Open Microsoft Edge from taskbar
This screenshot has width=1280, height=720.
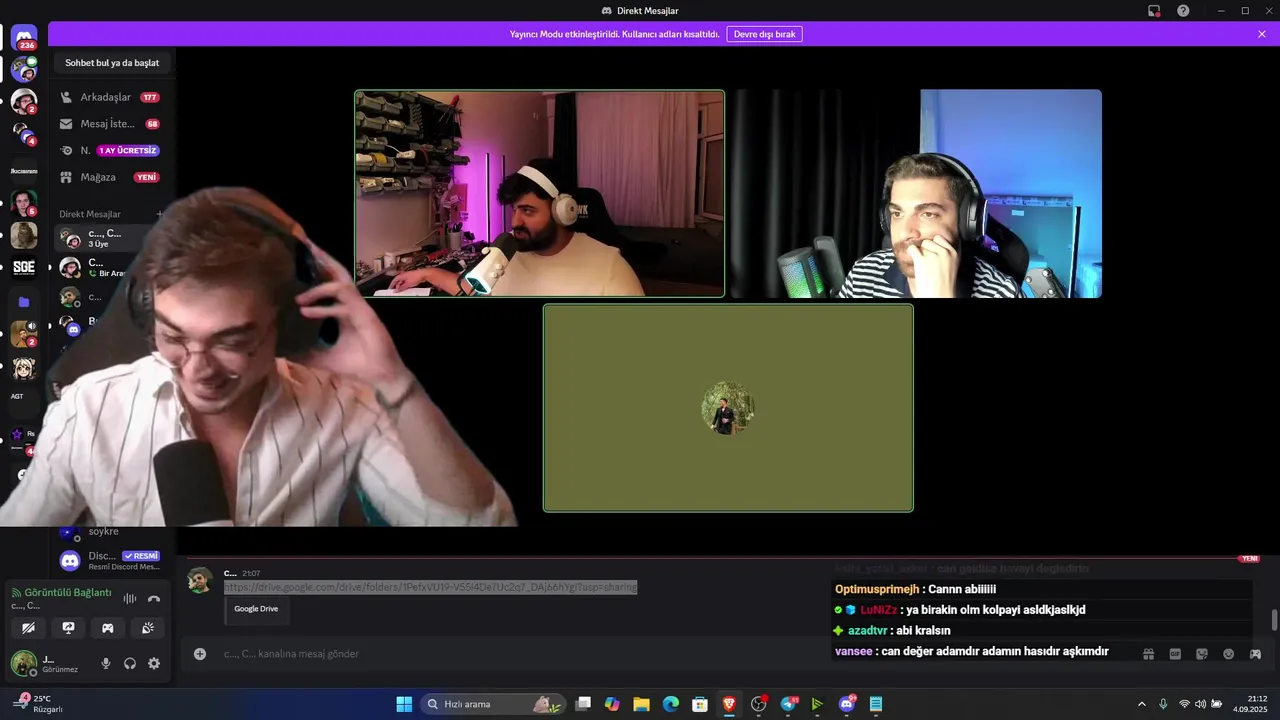tap(670, 704)
